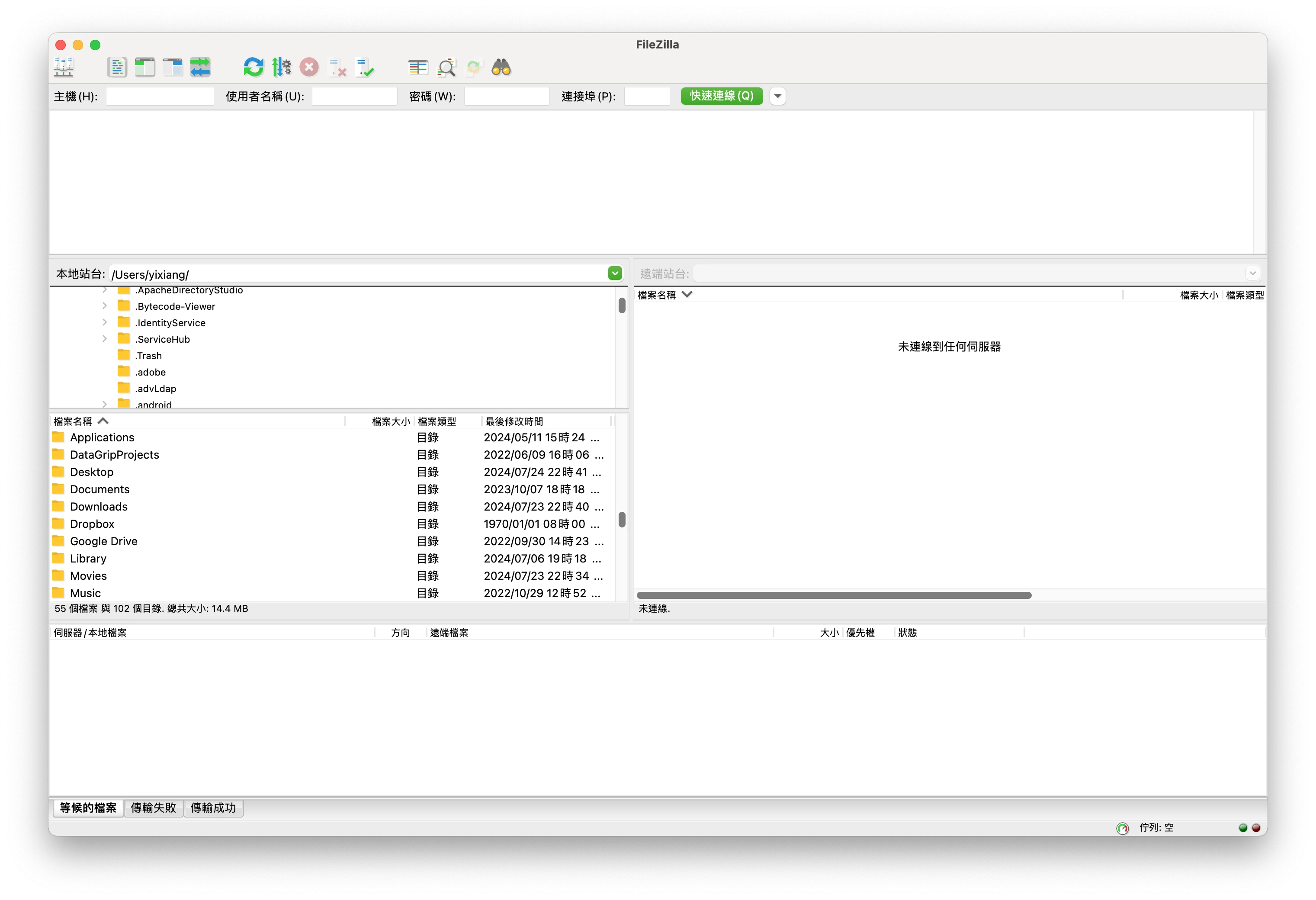Toggle synchronized browsing icon

tap(474, 67)
